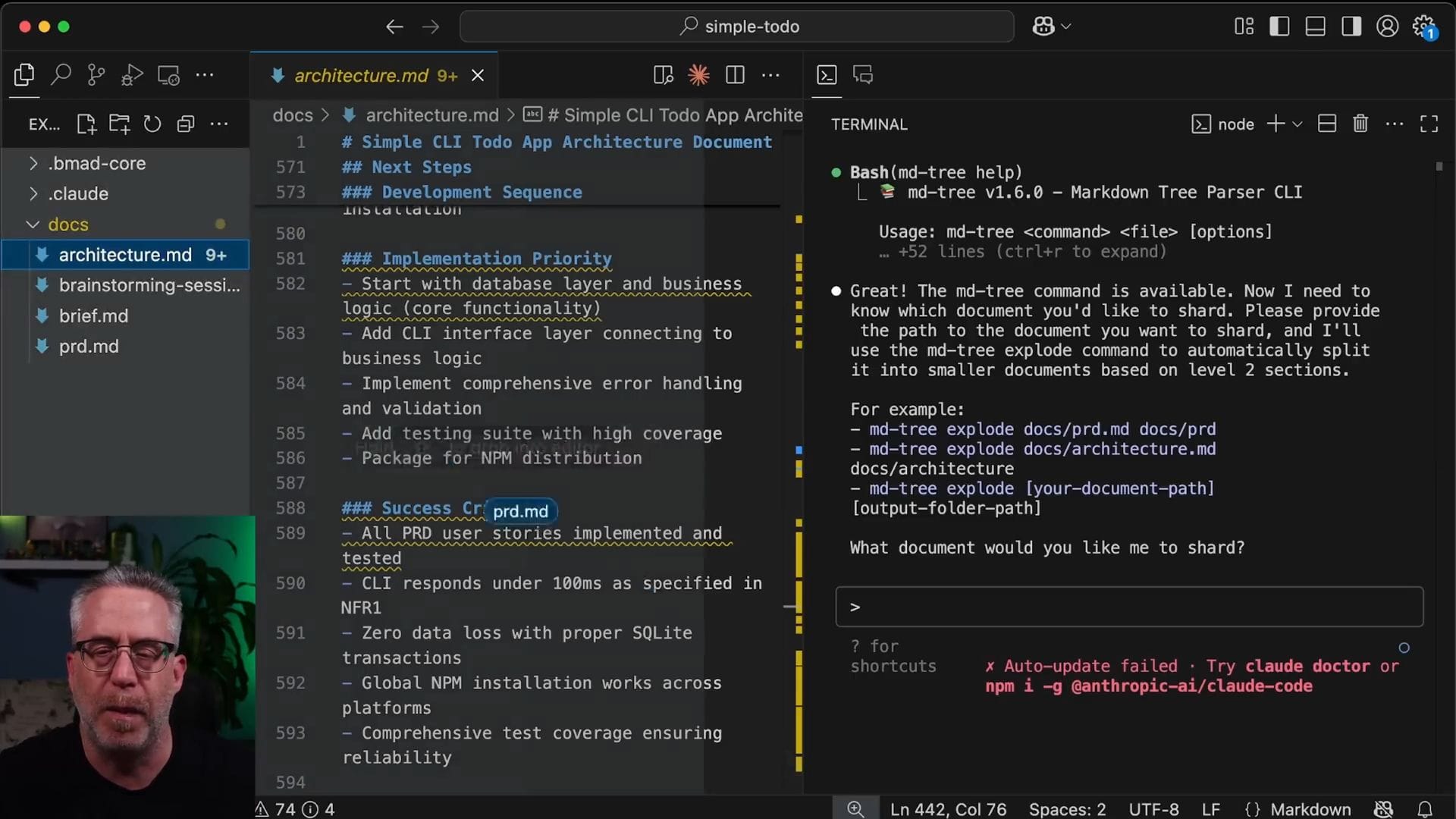The height and width of the screenshot is (819, 1456).
Task: Kill terminal with the trash icon
Action: pyautogui.click(x=1360, y=124)
